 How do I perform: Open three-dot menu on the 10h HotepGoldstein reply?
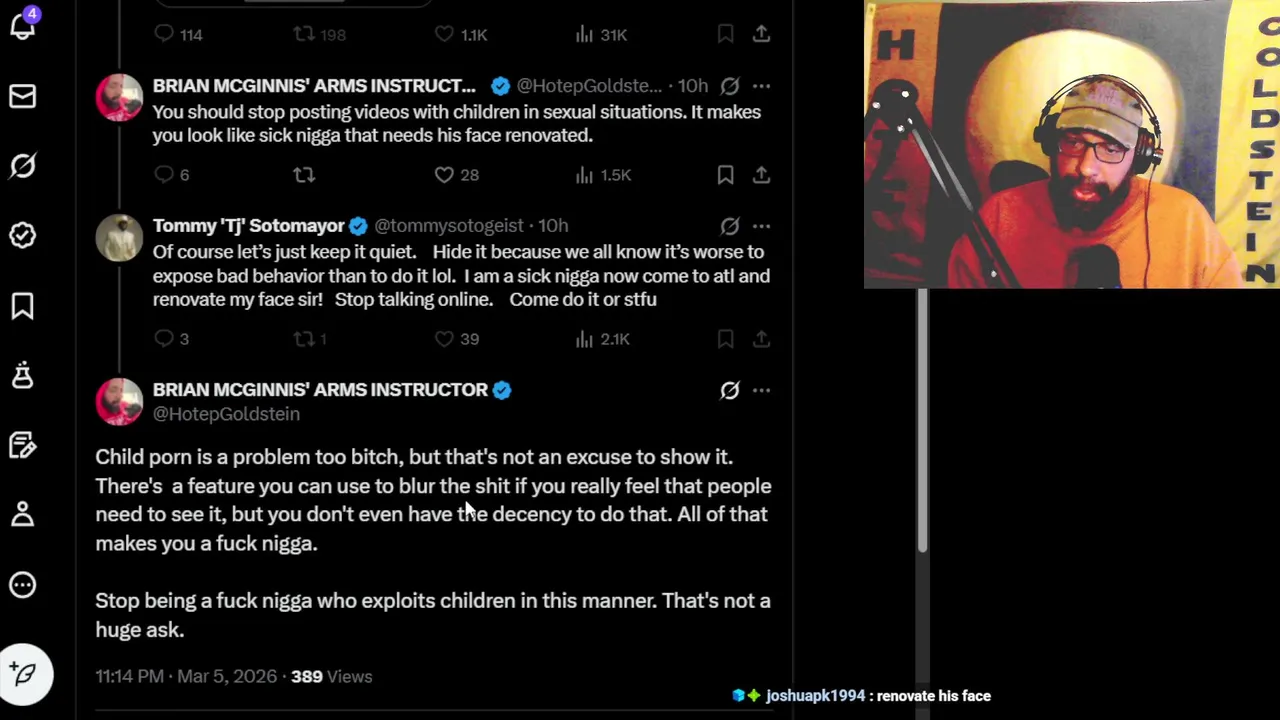click(761, 86)
